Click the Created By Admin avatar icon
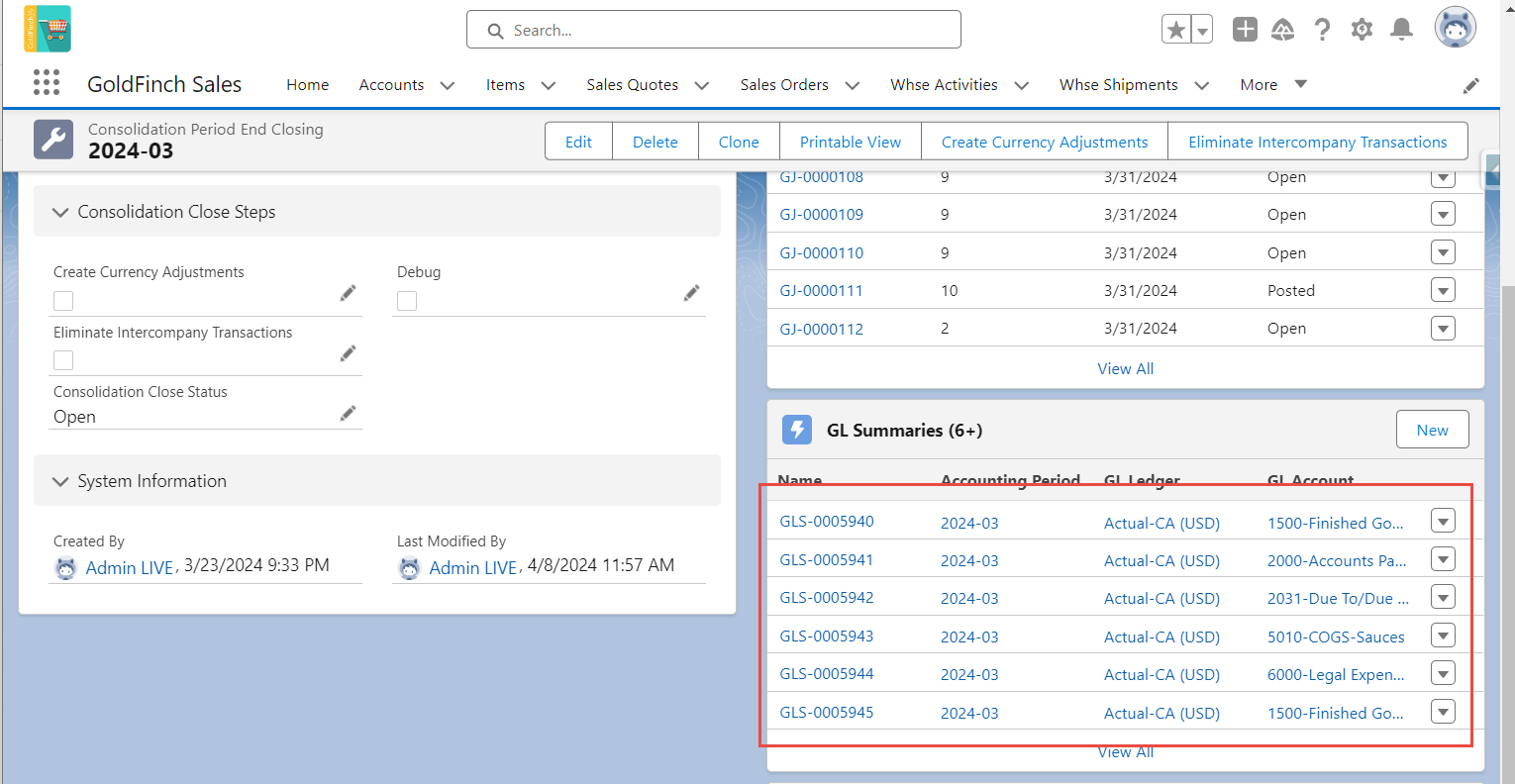Image resolution: width=1515 pixels, height=784 pixels. click(65, 568)
